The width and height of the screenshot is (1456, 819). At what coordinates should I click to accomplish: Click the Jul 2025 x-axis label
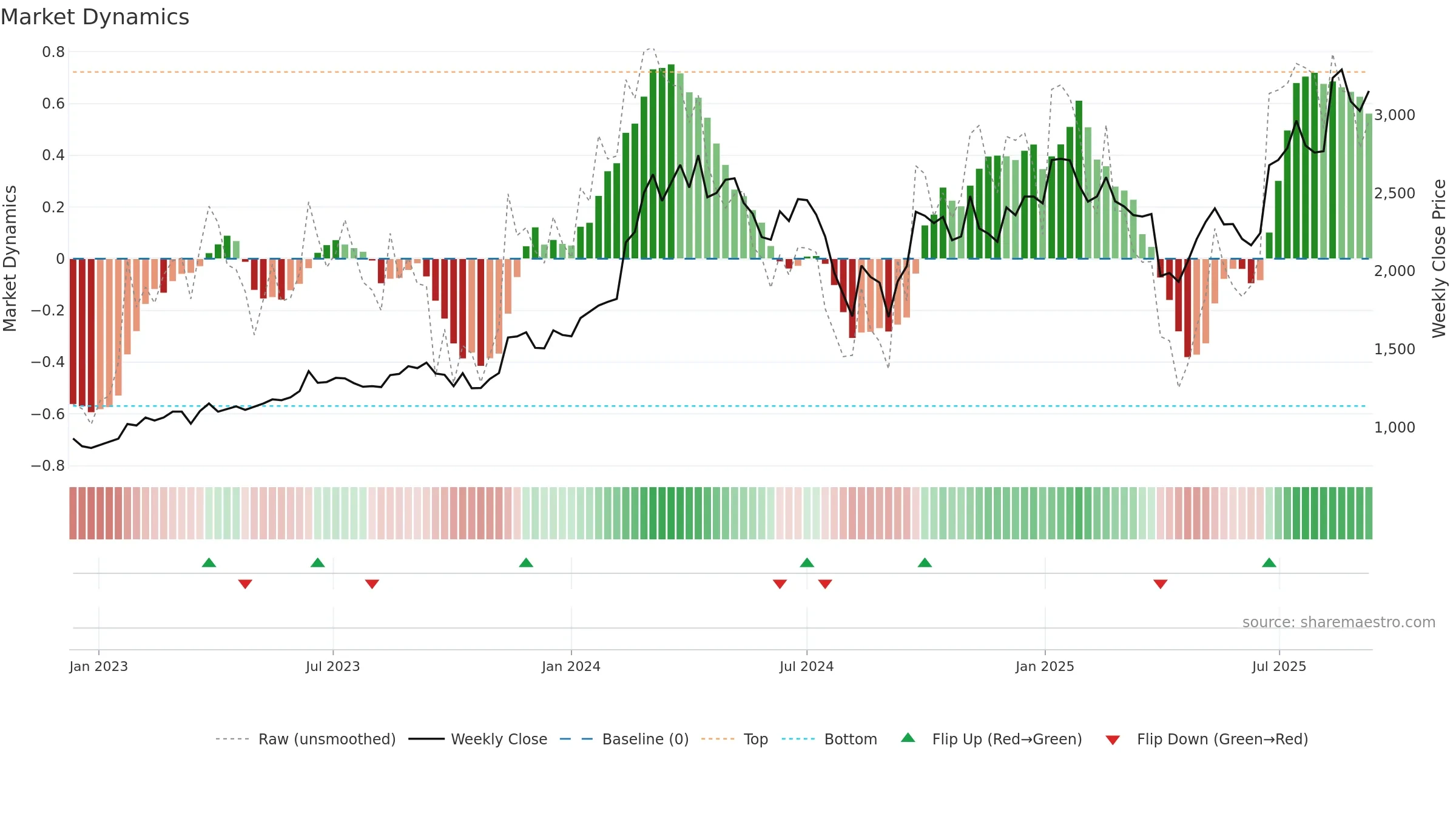tap(1279, 666)
